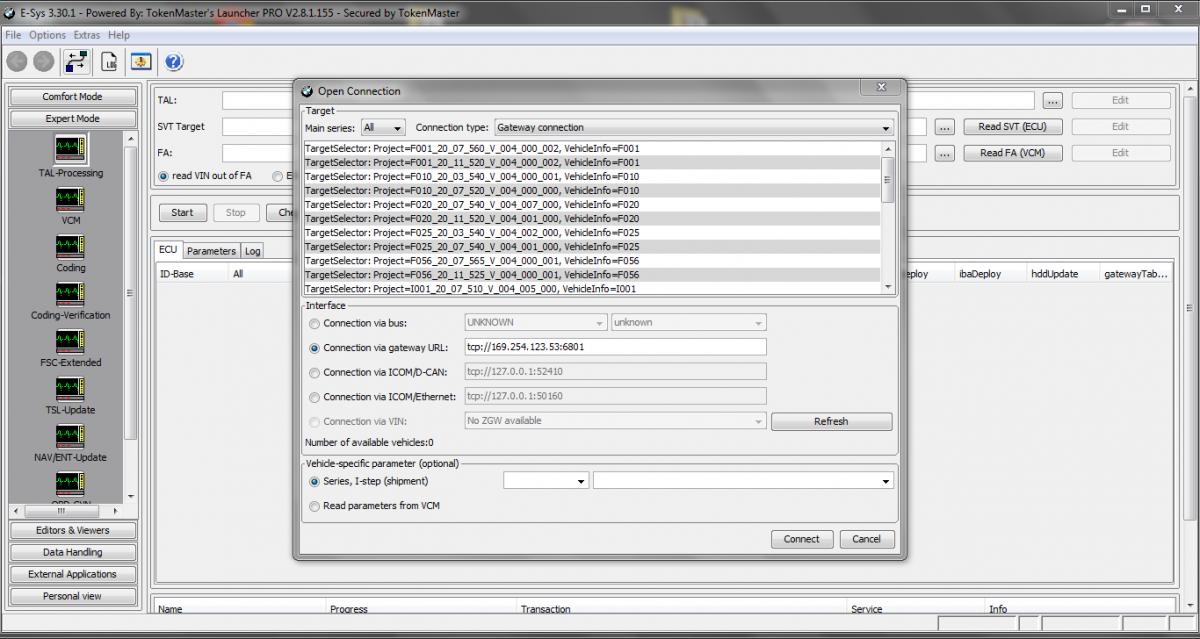Open the small Series dropdown
The width and height of the screenshot is (1200, 639).
click(546, 481)
